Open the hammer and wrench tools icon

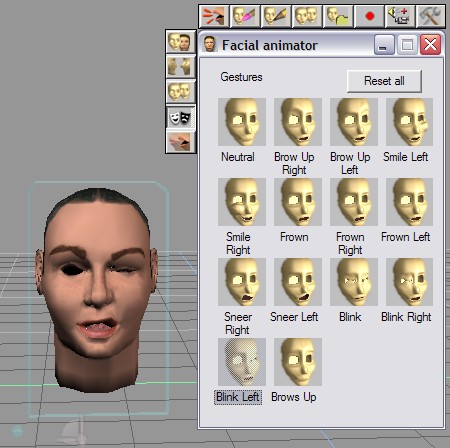pos(431,16)
